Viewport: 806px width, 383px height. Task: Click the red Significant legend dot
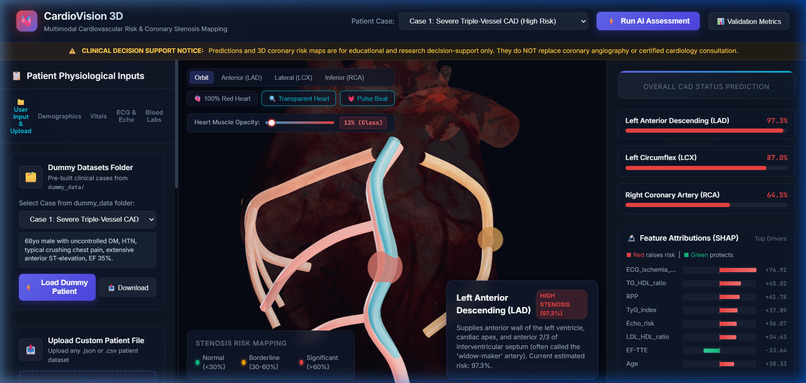(301, 362)
